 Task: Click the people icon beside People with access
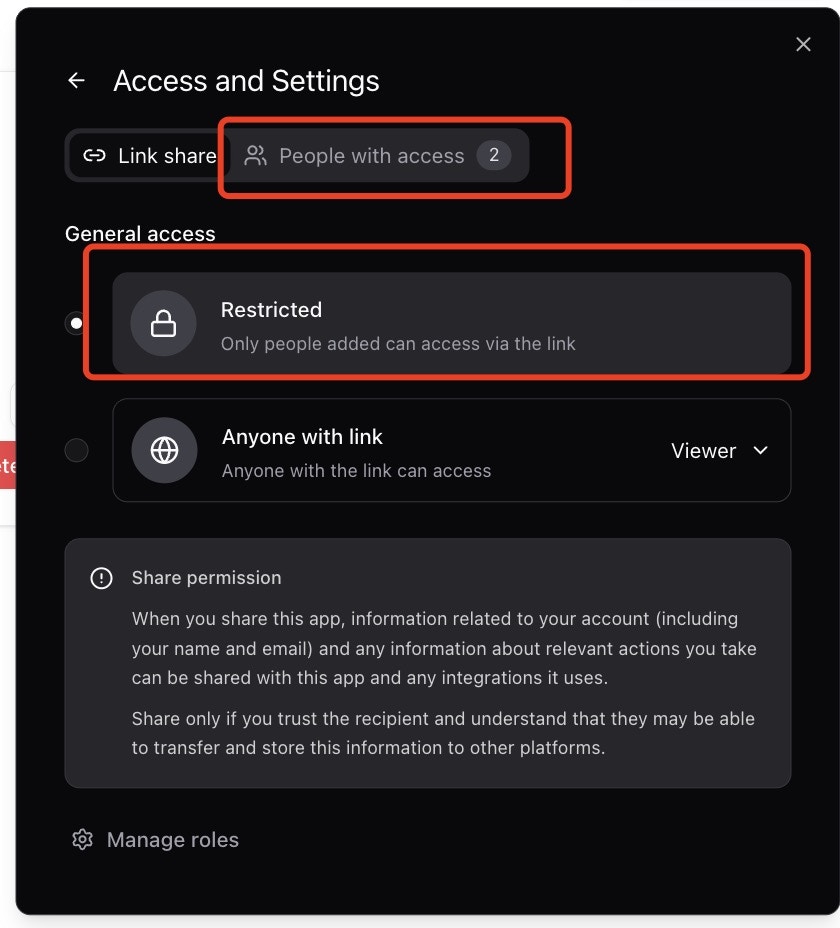pos(255,155)
